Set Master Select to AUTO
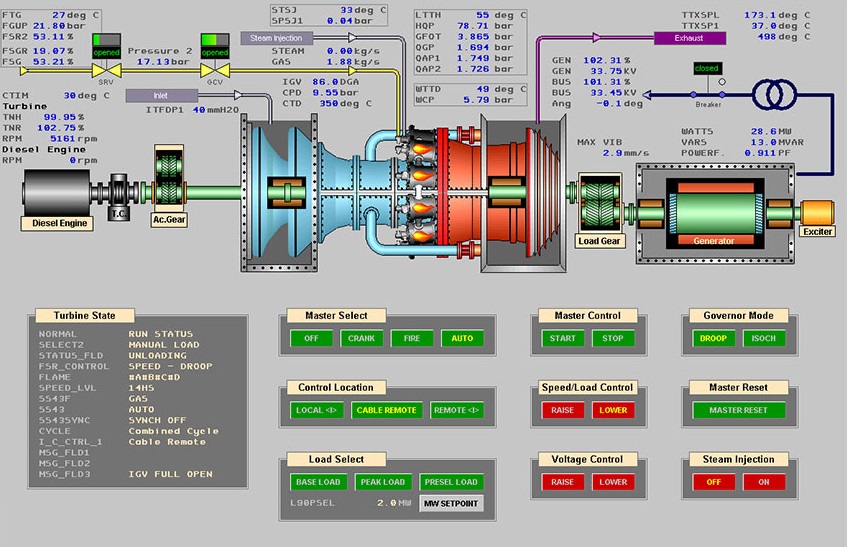 (x=462, y=338)
